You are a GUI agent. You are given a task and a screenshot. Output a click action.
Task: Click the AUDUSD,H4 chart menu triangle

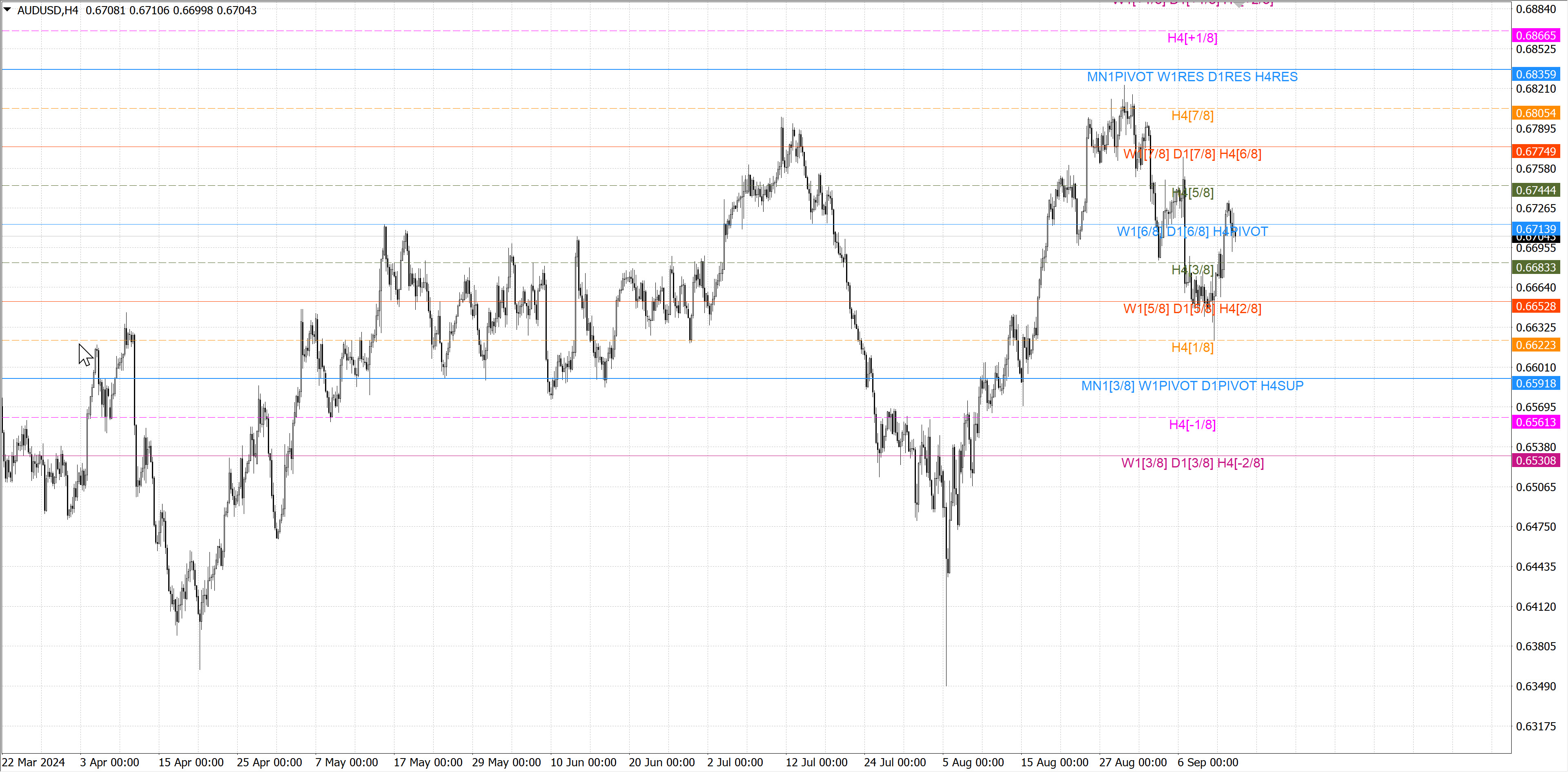click(7, 10)
